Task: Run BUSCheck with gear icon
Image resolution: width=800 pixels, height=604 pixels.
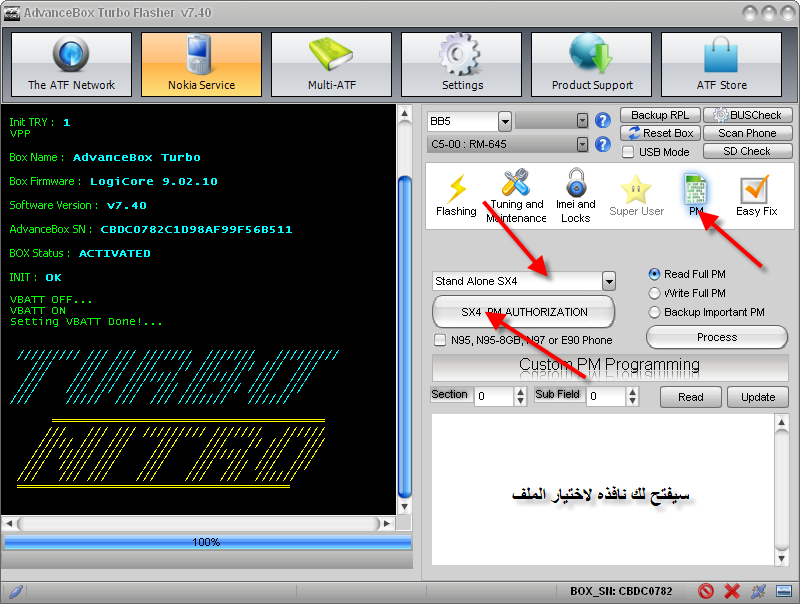Action: click(747, 115)
